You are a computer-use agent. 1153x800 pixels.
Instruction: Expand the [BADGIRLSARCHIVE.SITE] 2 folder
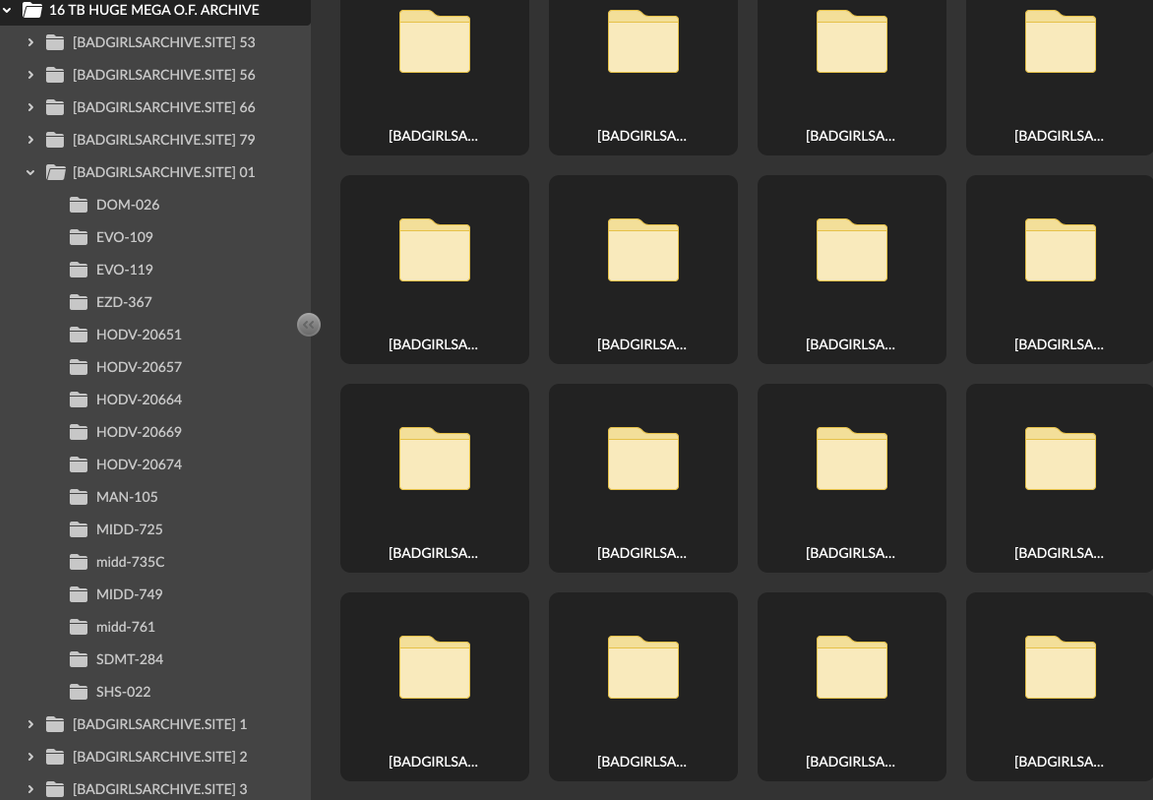(x=30, y=757)
